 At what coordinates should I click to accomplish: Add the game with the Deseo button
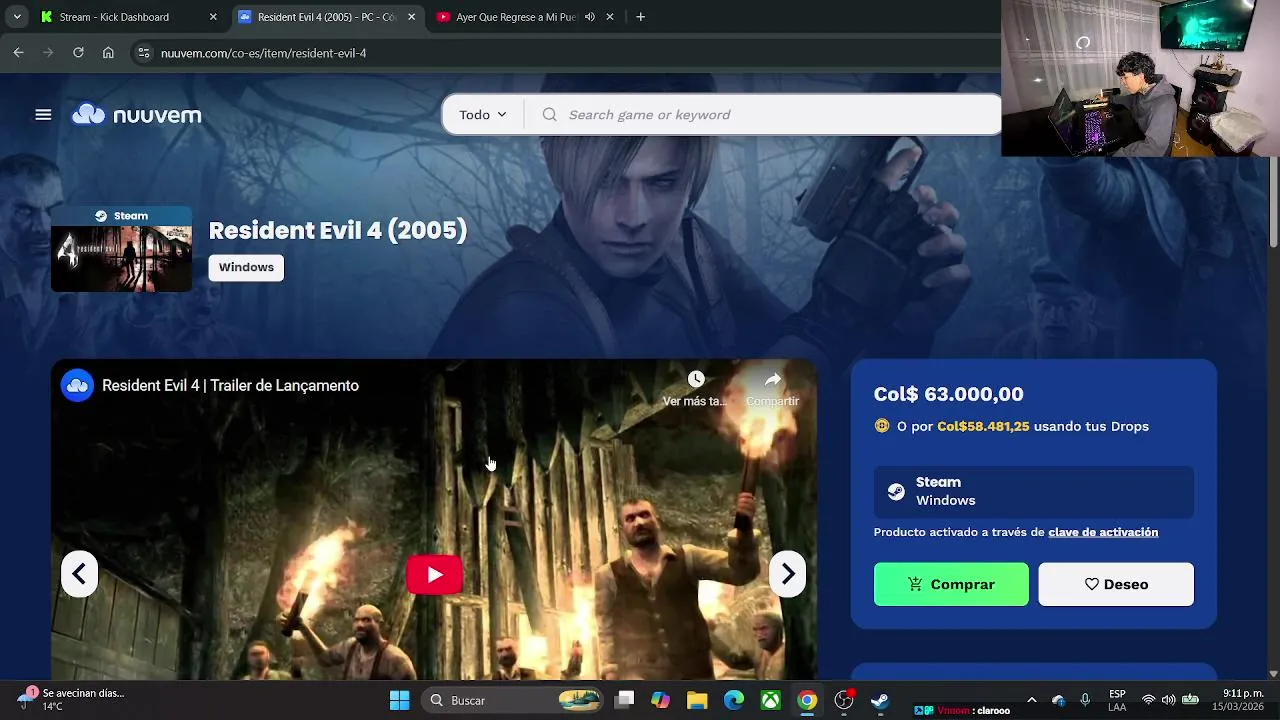[1116, 584]
